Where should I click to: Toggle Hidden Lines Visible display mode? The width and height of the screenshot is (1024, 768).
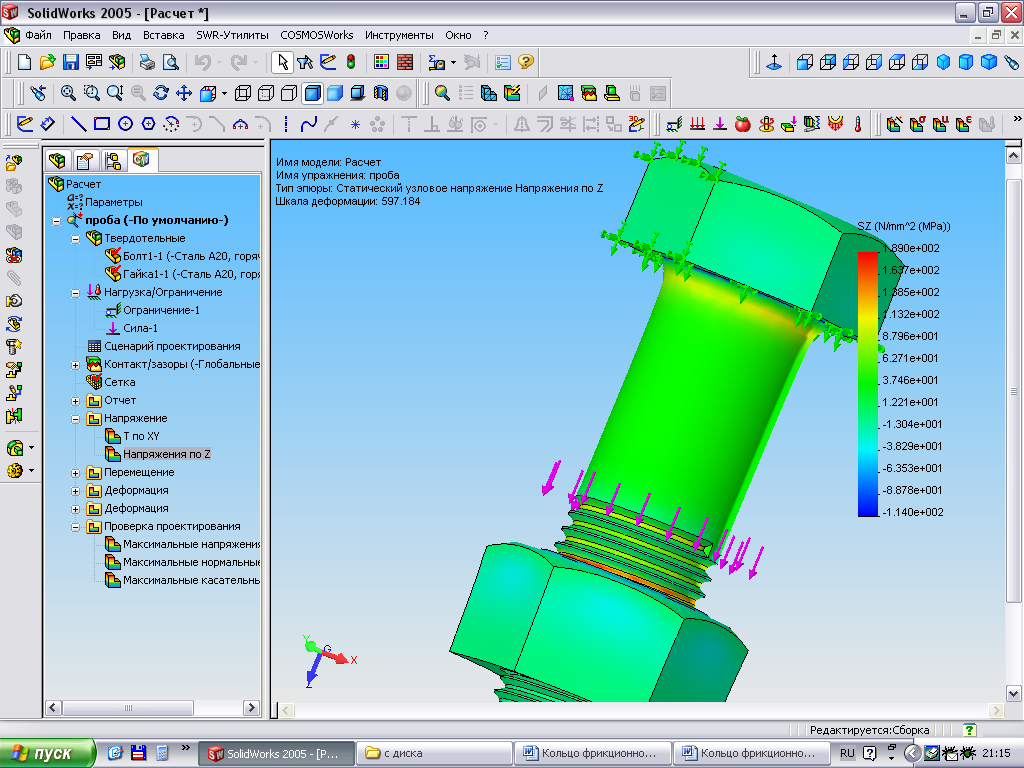coord(266,93)
